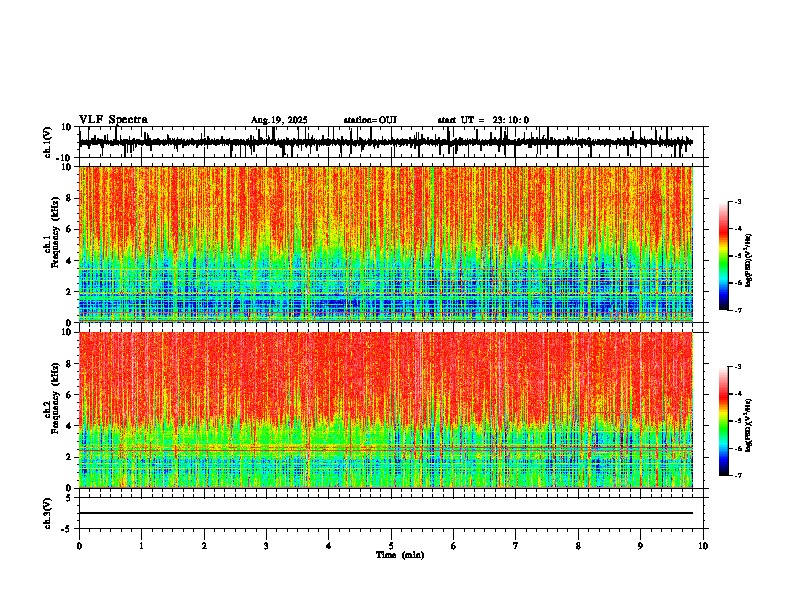Screen dimensions: 792x612
Task: Click the '-7' value on ch.2 colorbar
Action: pyautogui.click(x=737, y=475)
